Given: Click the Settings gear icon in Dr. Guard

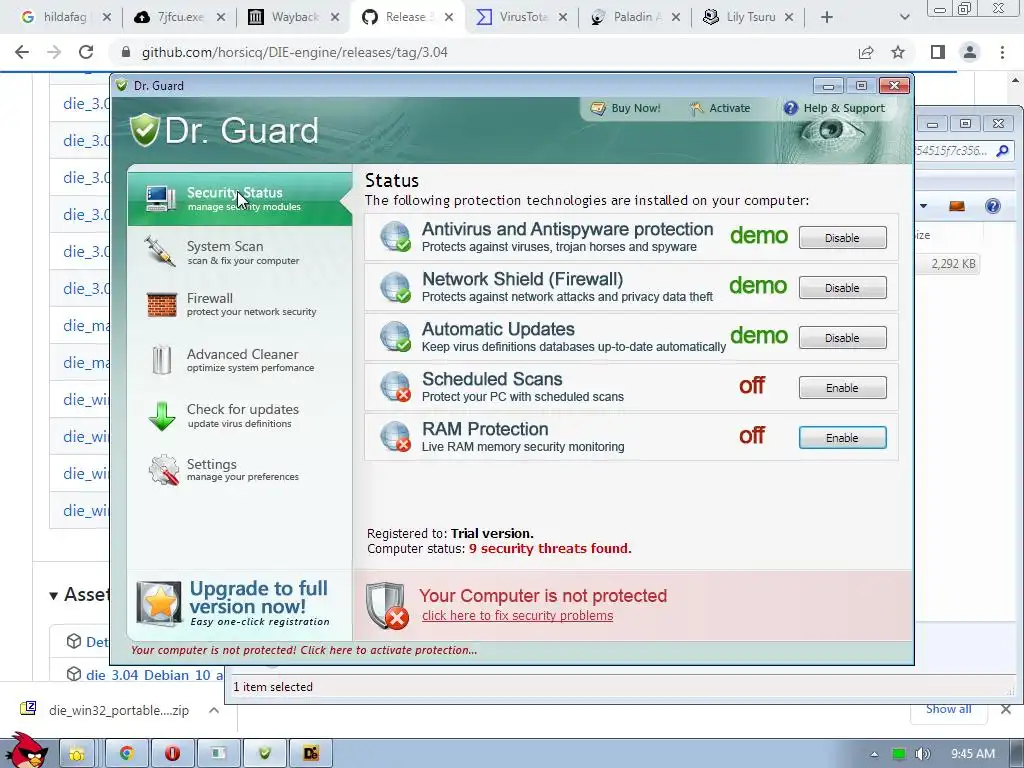Looking at the screenshot, I should pyautogui.click(x=163, y=470).
